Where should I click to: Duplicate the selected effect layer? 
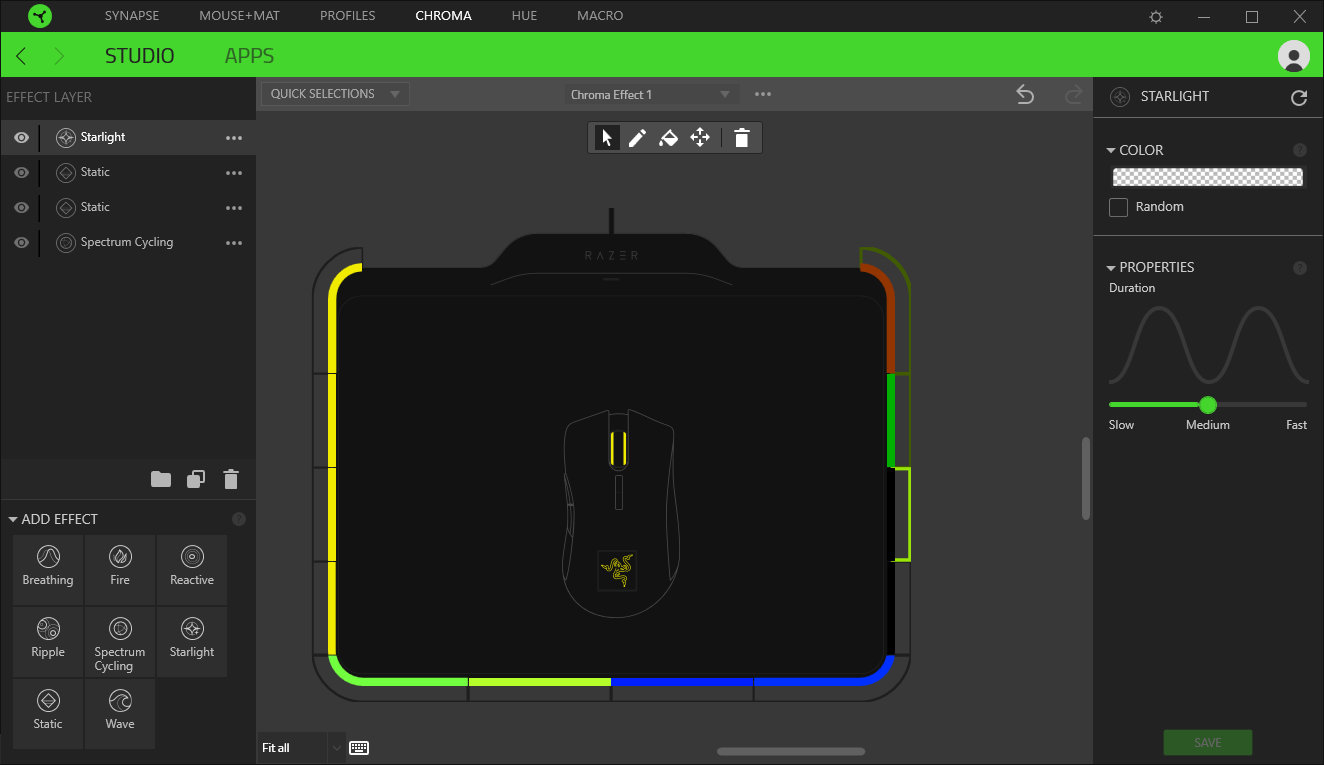[196, 479]
